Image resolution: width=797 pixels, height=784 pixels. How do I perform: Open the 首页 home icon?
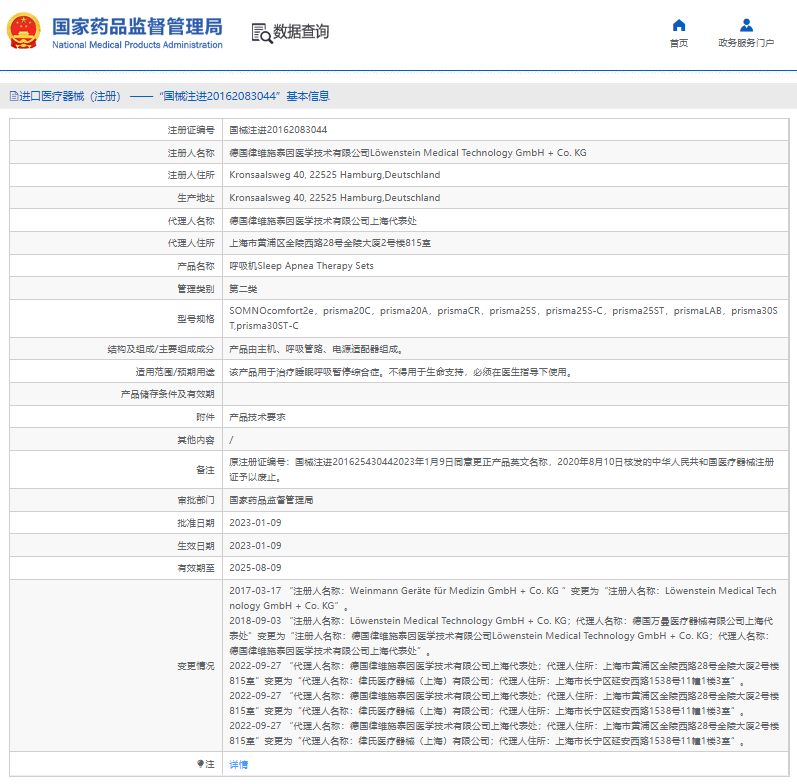pyautogui.click(x=679, y=25)
